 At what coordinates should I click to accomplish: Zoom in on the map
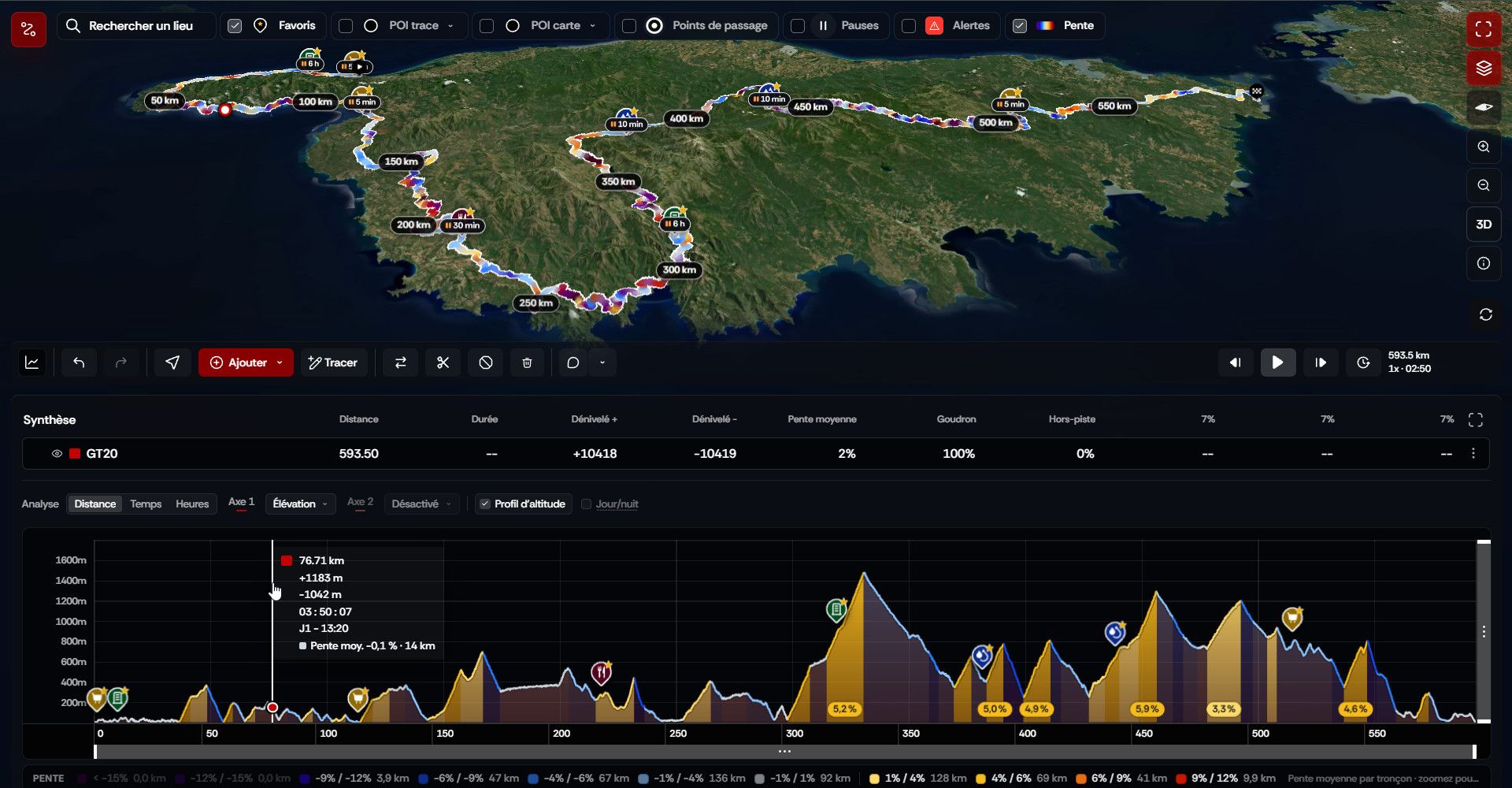pyautogui.click(x=1484, y=147)
